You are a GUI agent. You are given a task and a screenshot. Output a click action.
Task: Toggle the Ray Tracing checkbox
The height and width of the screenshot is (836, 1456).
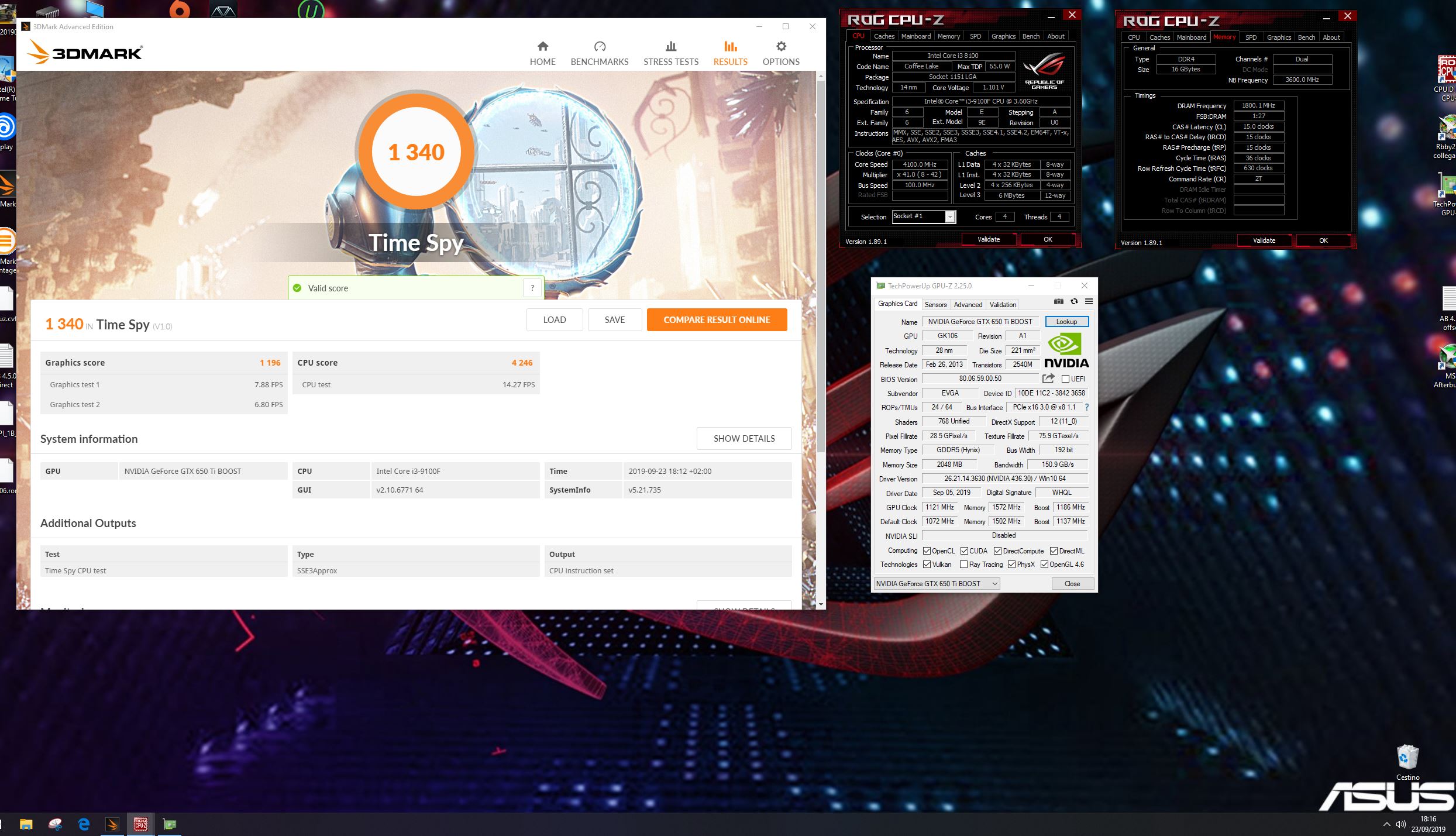pyautogui.click(x=963, y=565)
